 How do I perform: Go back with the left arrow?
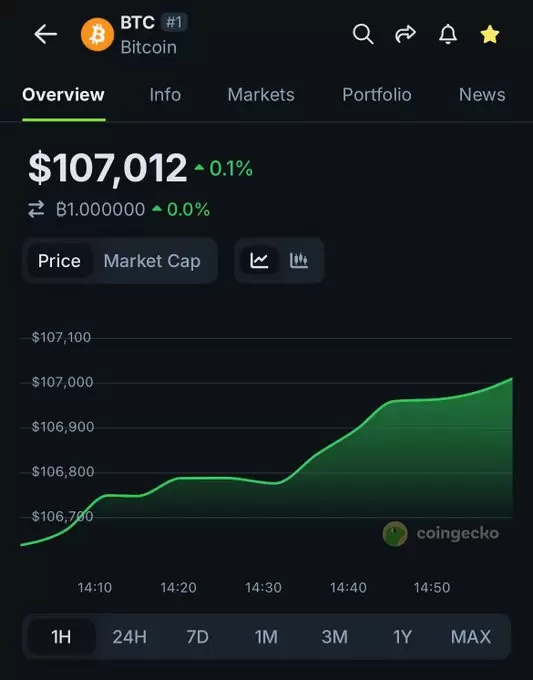coord(46,34)
